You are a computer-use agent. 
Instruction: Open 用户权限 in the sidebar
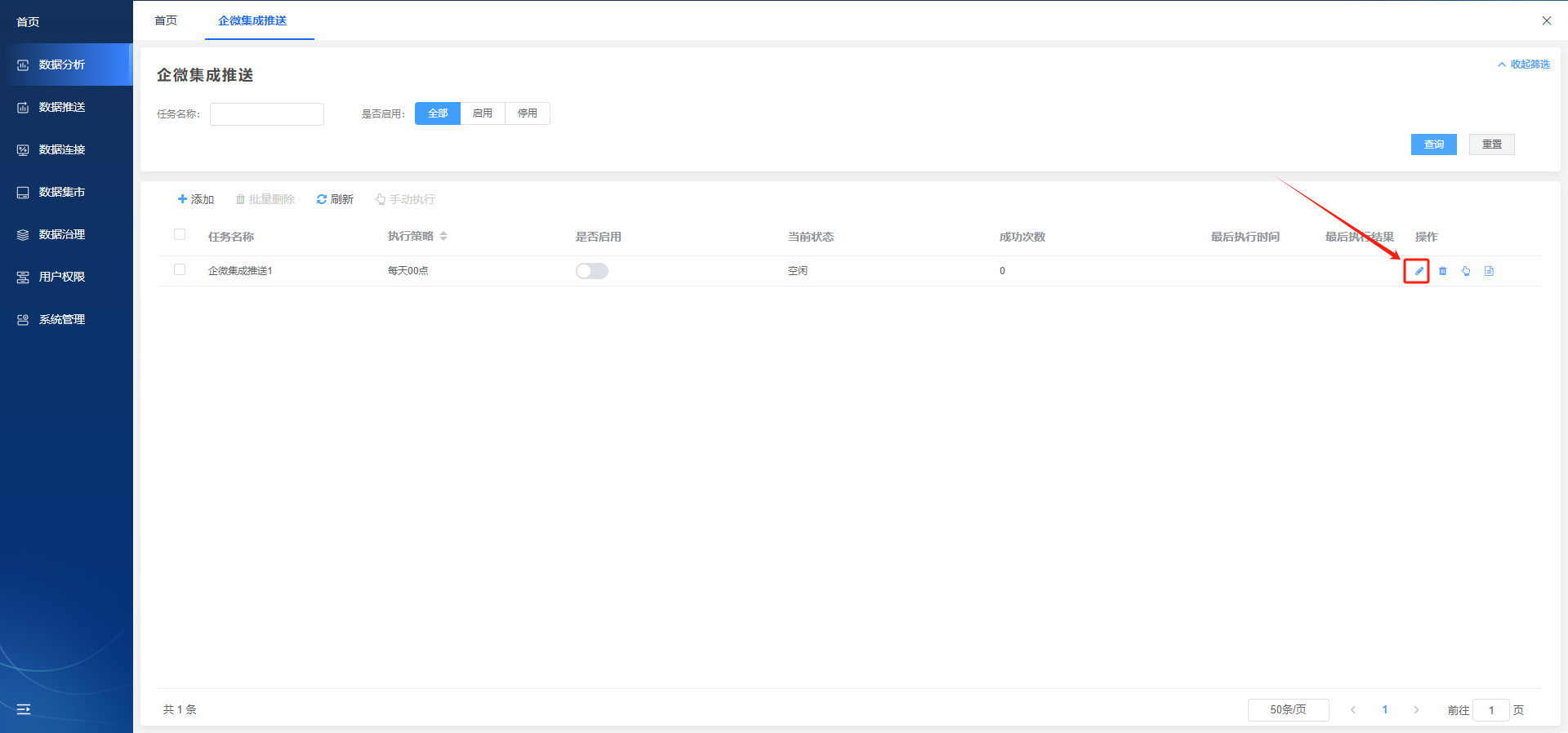tap(66, 277)
